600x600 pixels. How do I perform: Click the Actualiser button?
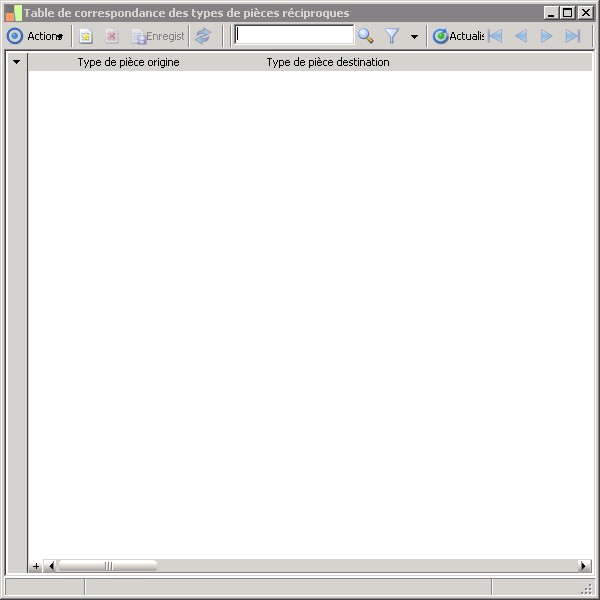[x=458, y=36]
